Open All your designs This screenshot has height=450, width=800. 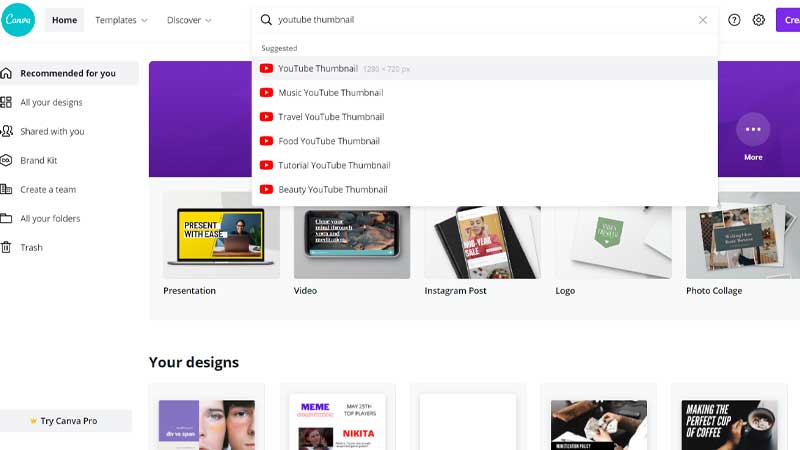click(51, 102)
